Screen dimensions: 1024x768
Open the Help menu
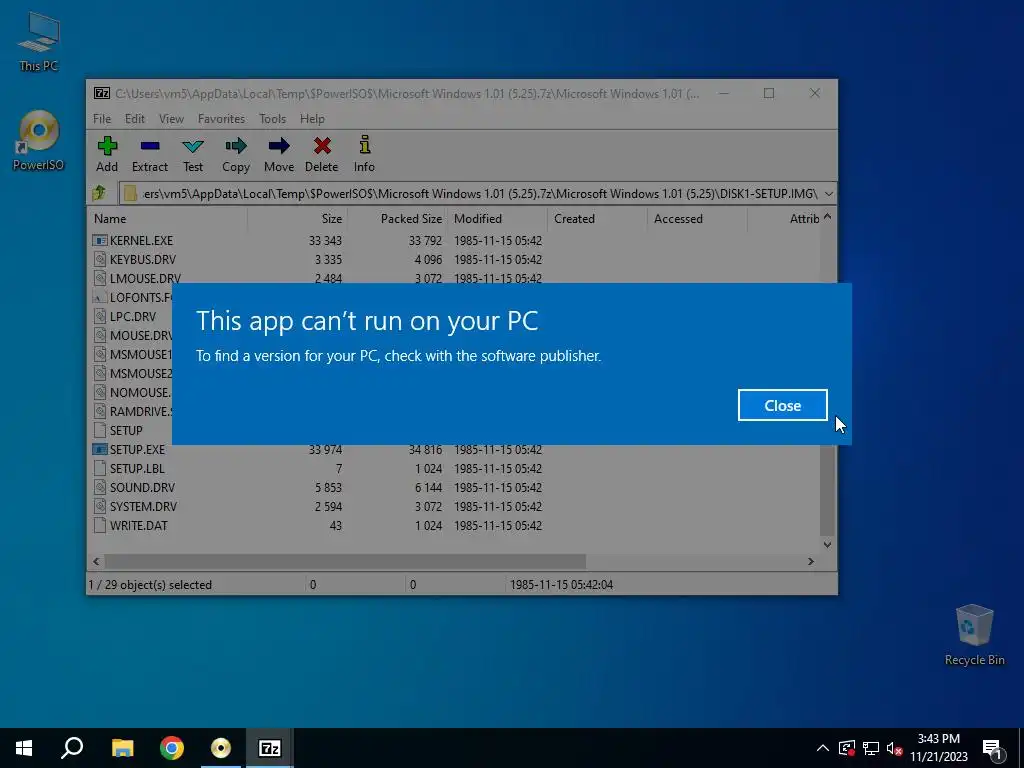[312, 119]
